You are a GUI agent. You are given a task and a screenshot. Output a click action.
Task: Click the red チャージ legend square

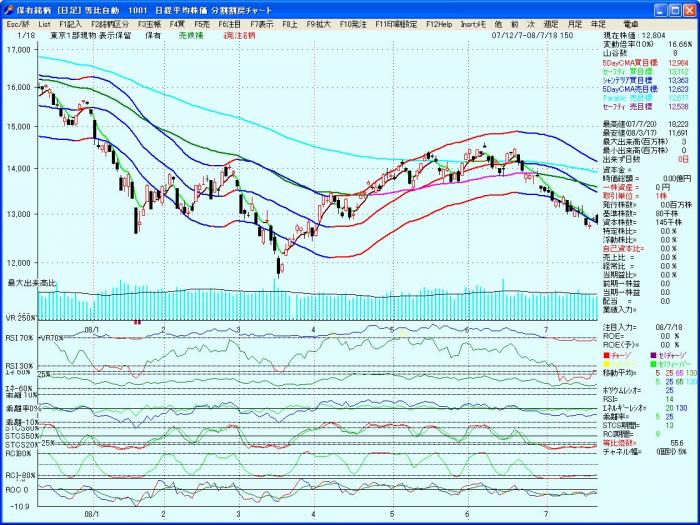coord(606,355)
